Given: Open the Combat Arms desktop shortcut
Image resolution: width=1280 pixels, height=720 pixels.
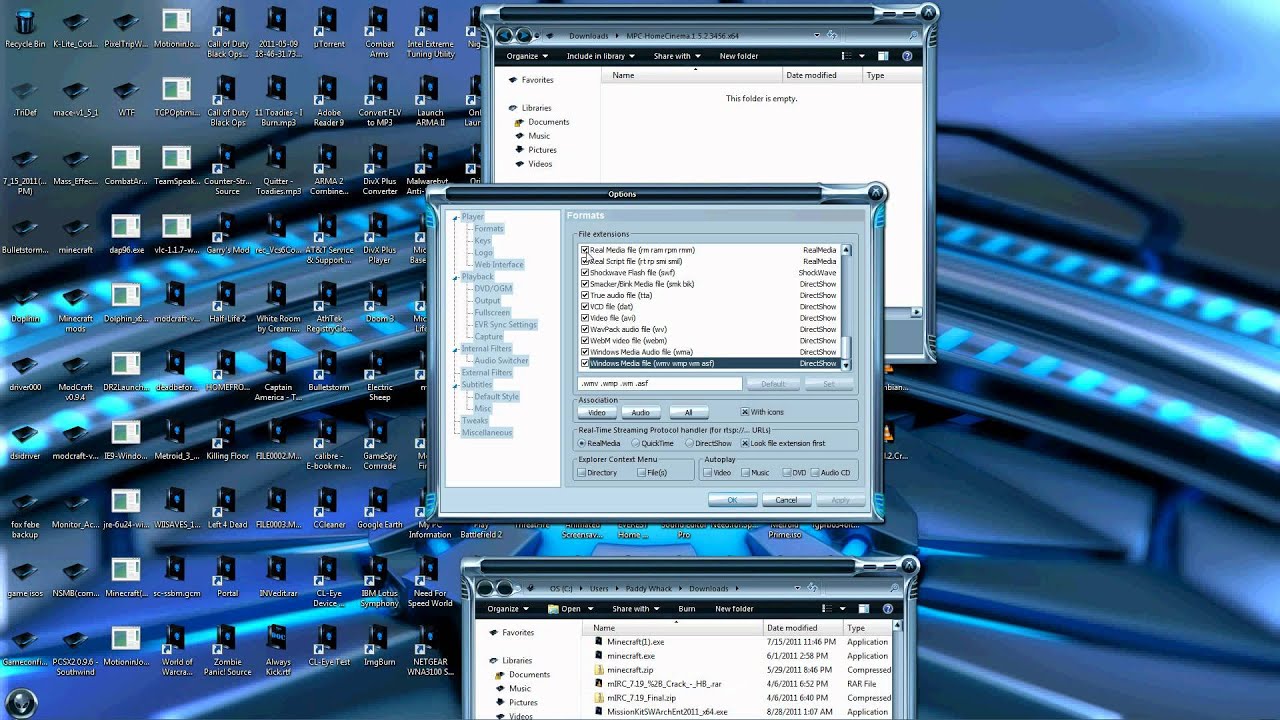Looking at the screenshot, I should pyautogui.click(x=379, y=32).
